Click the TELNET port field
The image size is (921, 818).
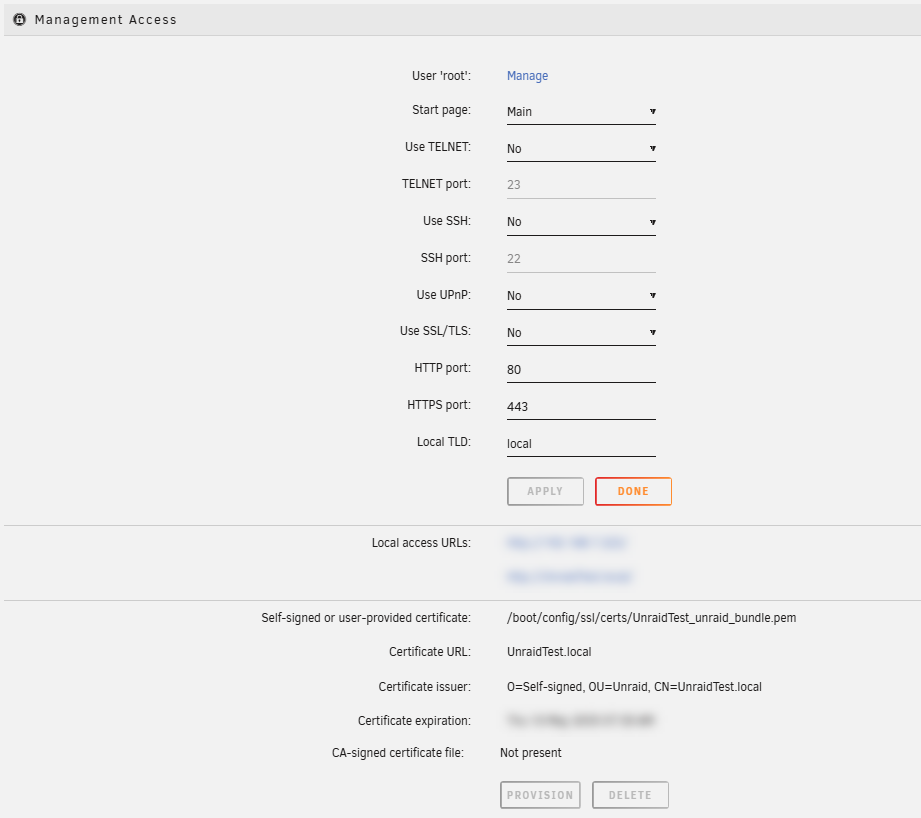pos(580,184)
